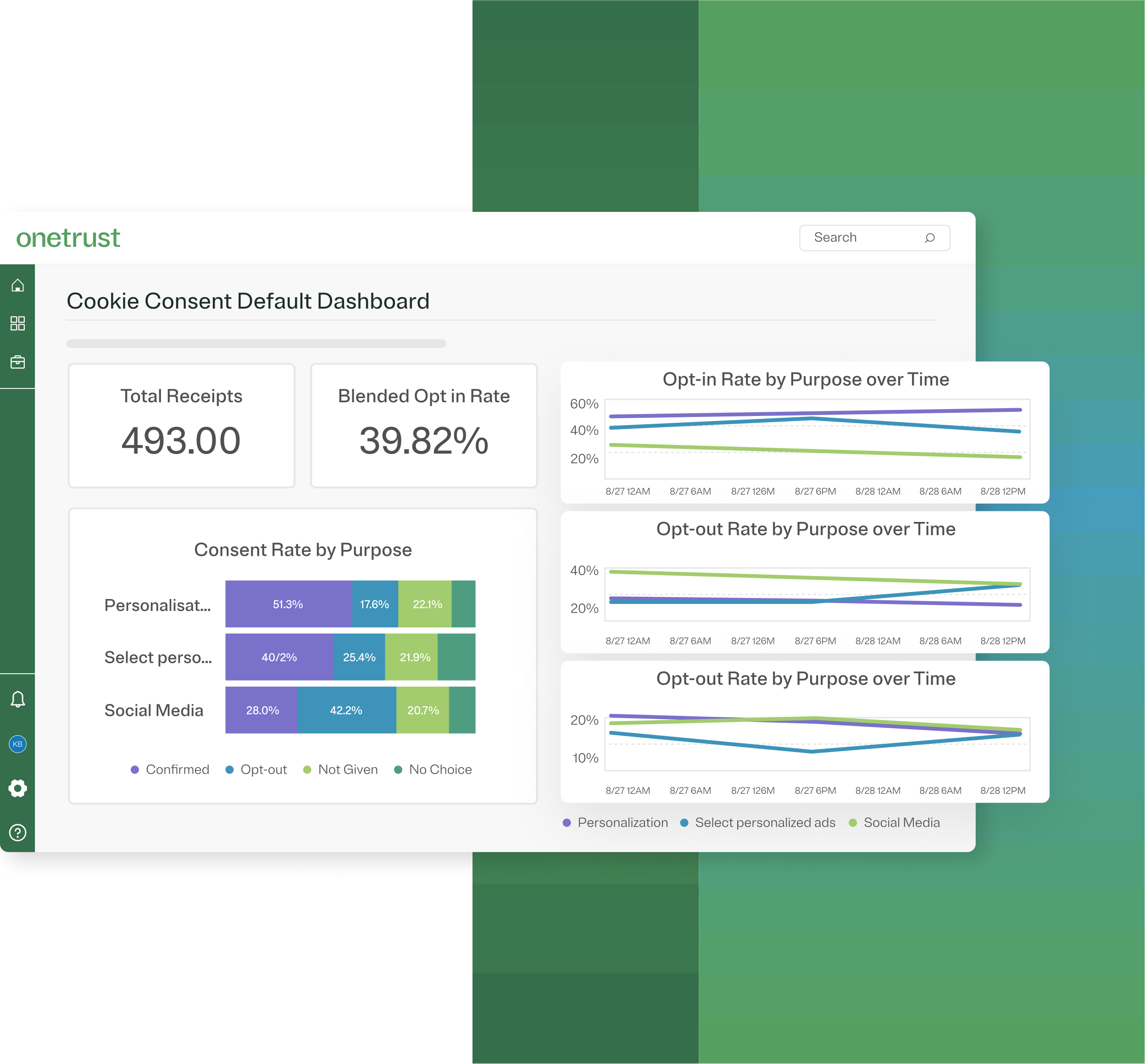
Task: Select the Total Receipts card
Action: tap(181, 425)
